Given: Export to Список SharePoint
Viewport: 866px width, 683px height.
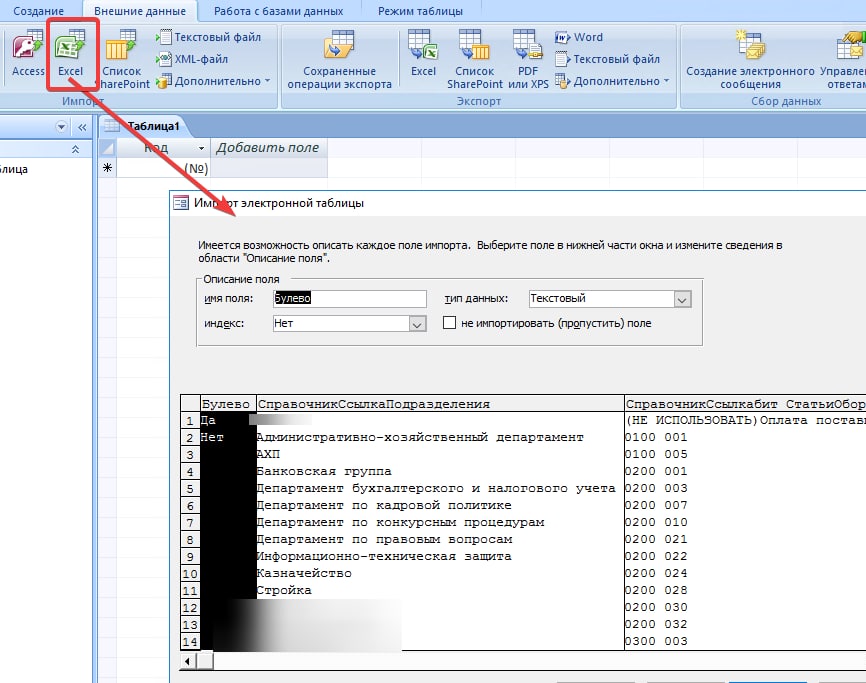Looking at the screenshot, I should (x=474, y=60).
